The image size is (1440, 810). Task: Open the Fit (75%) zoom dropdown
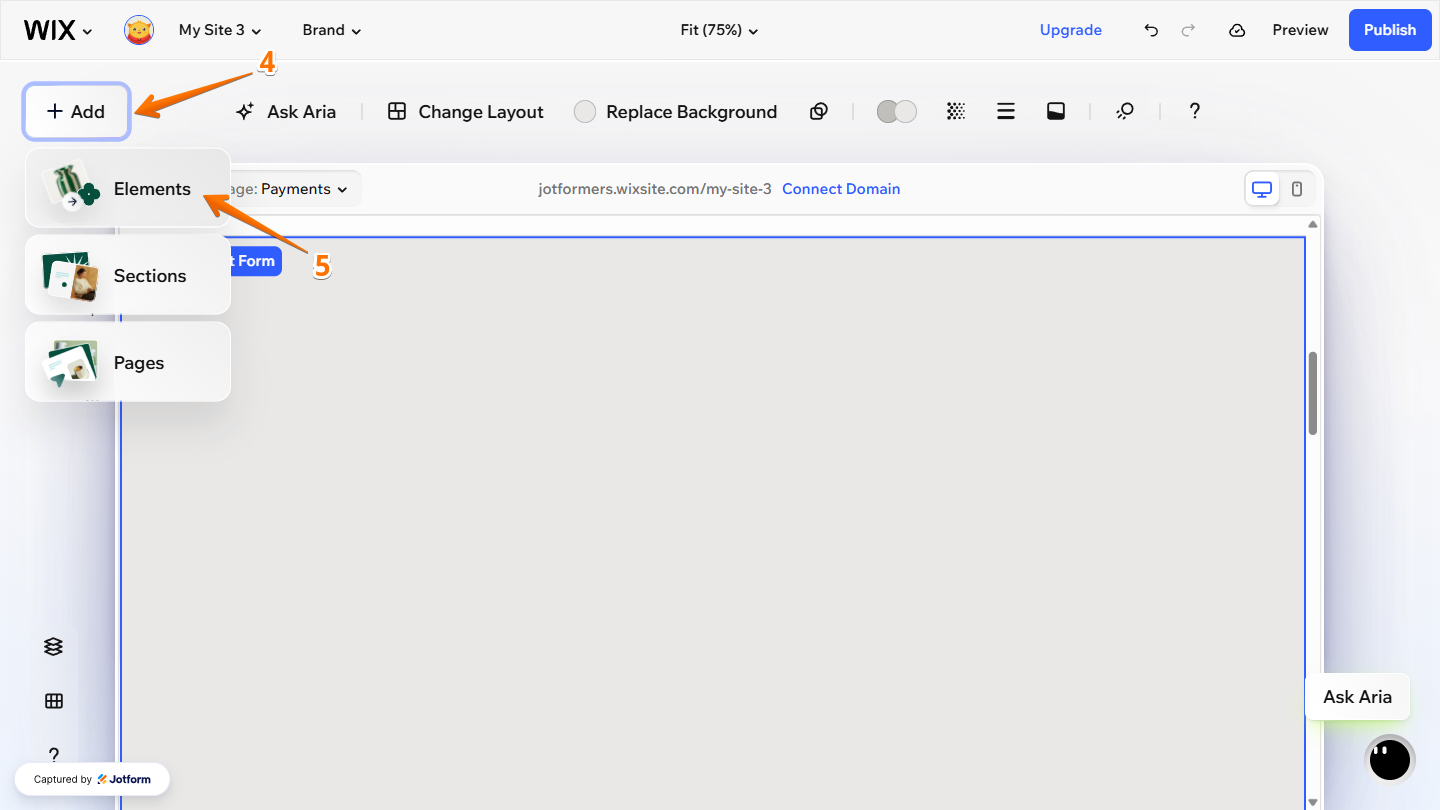point(719,30)
